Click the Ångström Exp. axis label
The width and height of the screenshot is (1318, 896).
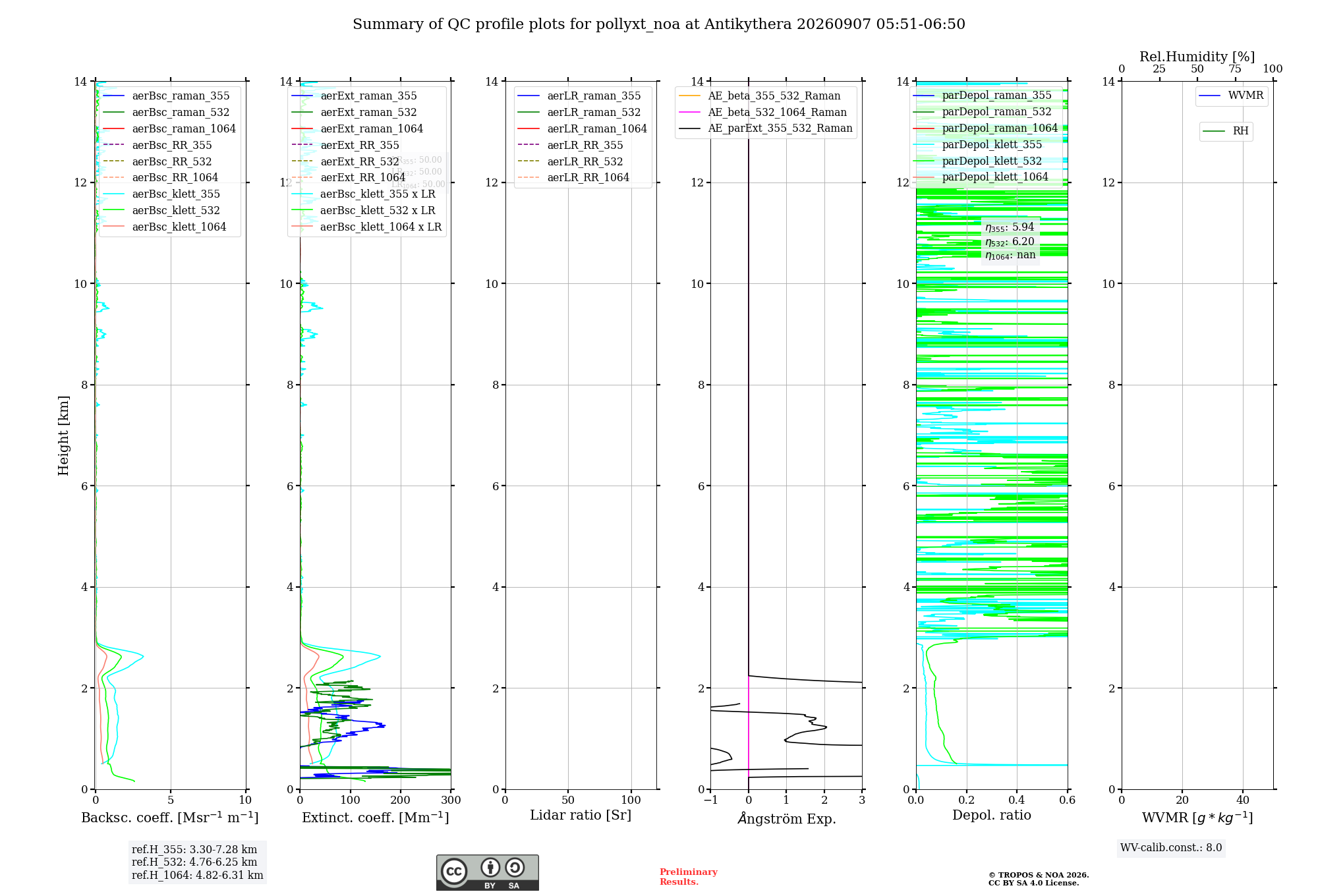[x=786, y=818]
